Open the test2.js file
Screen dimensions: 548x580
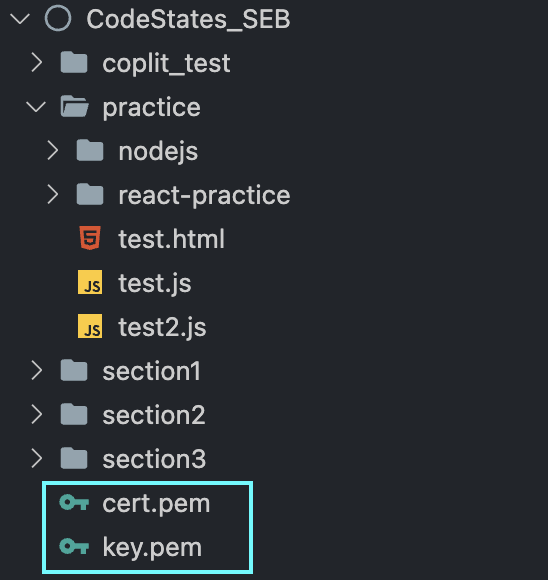162,327
